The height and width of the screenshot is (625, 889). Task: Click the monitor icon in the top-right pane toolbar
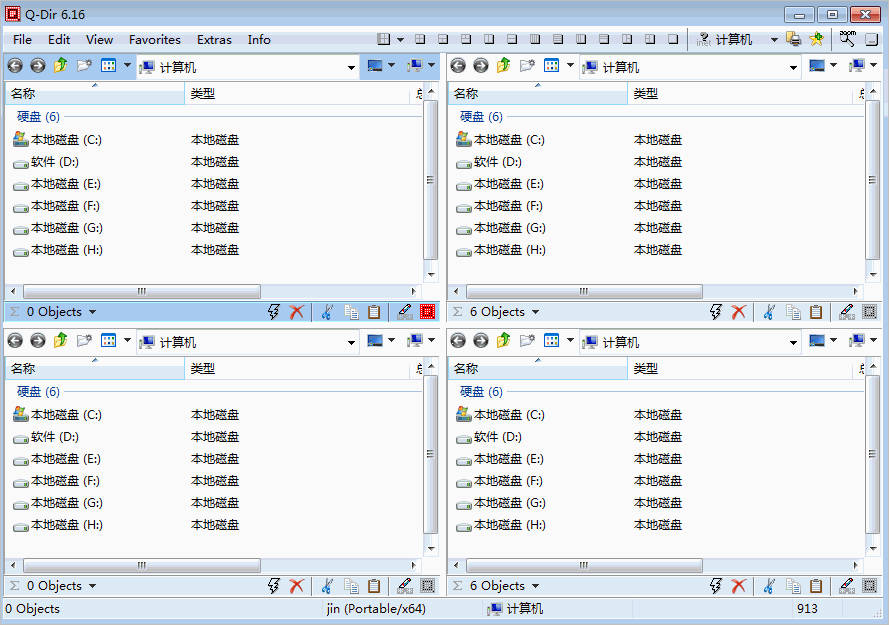[x=816, y=66]
